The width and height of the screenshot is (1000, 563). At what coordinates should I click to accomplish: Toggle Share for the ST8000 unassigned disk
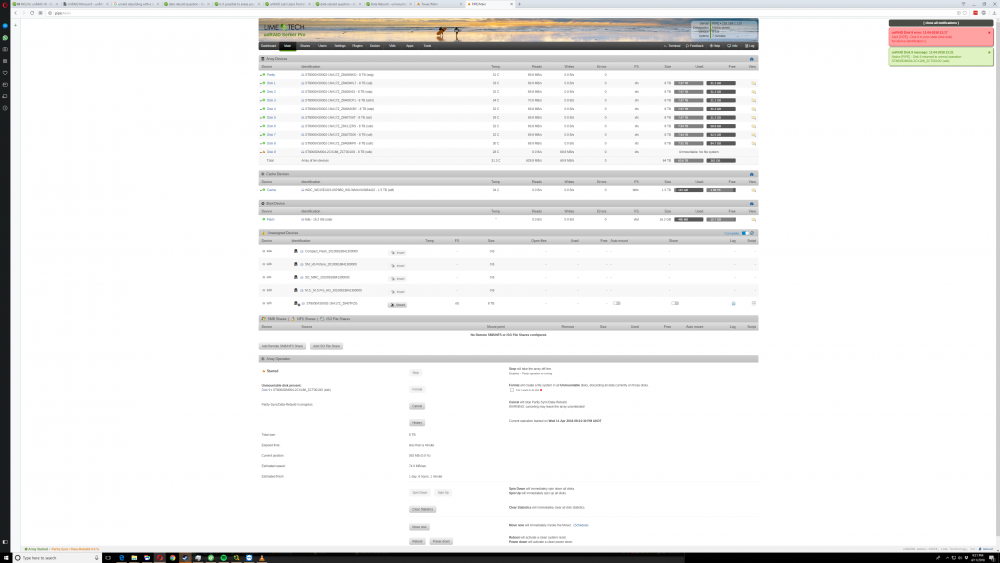tap(675, 303)
